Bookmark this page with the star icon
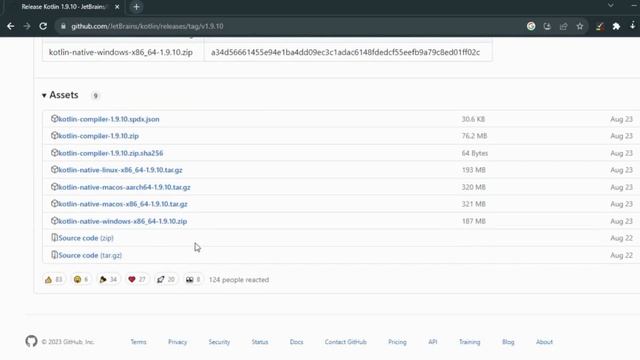The image size is (640, 360). click(x=580, y=26)
